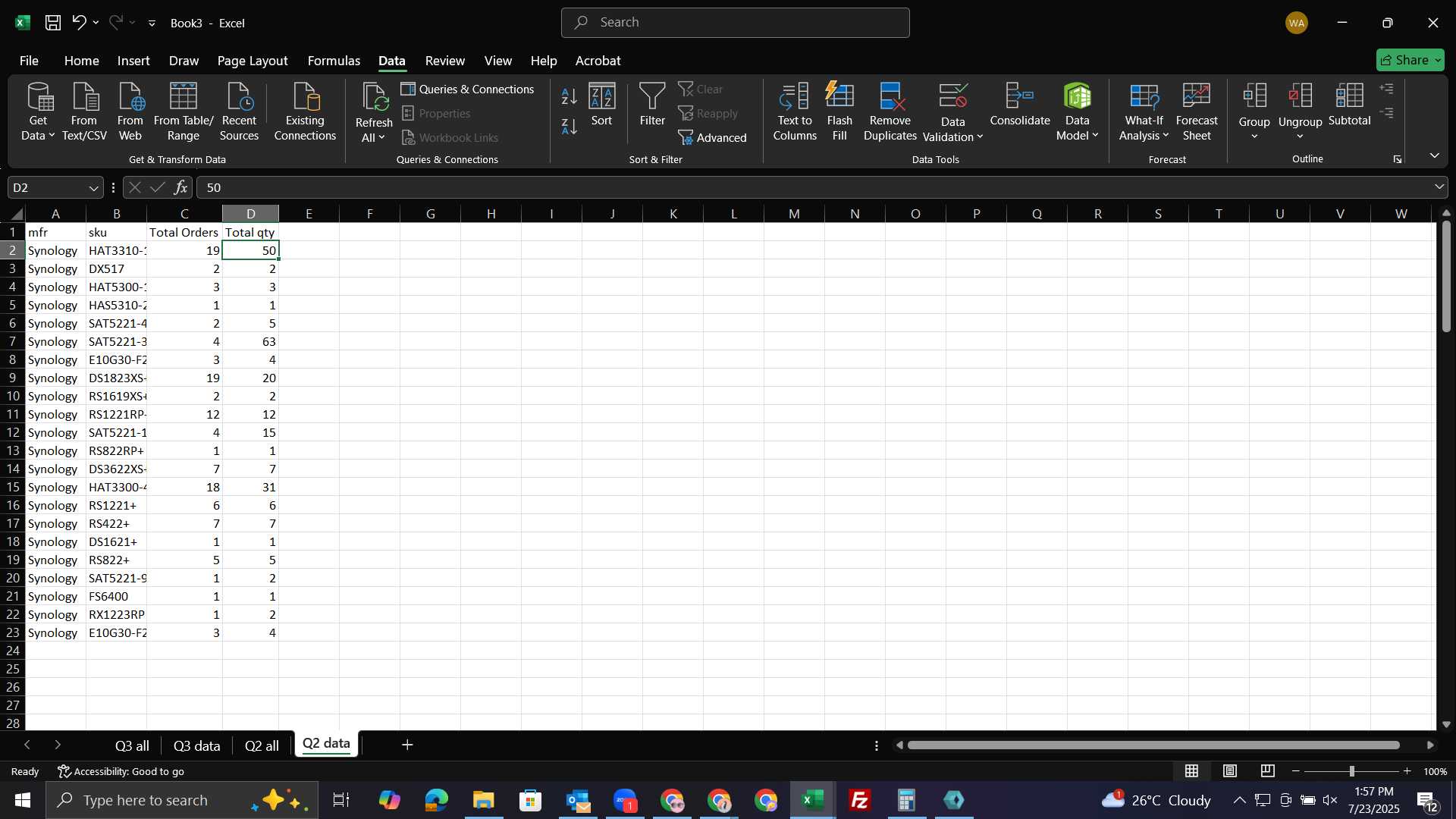Open Recent Sources

[x=239, y=111]
